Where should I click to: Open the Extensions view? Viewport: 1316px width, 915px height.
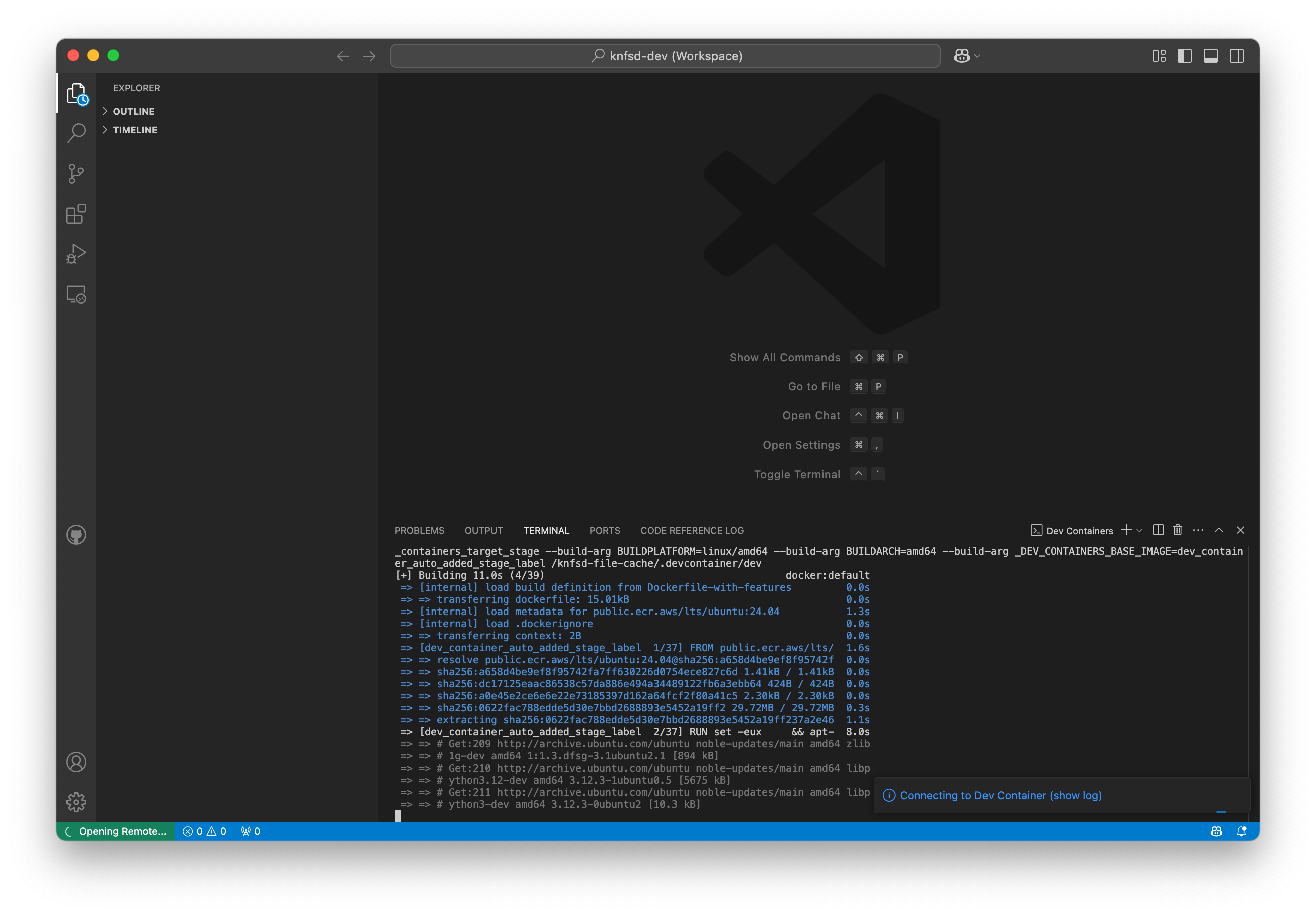(76, 214)
